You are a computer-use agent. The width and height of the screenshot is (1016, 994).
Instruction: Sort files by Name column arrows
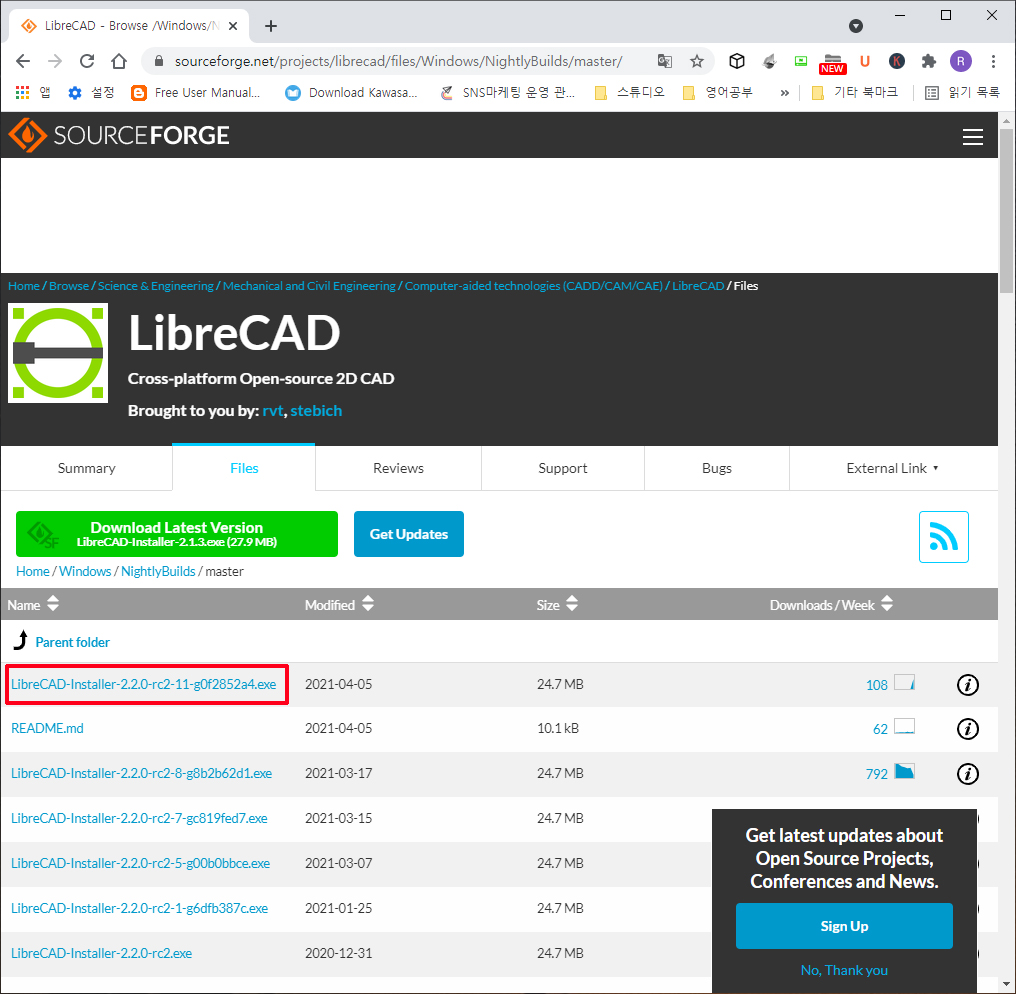53,604
